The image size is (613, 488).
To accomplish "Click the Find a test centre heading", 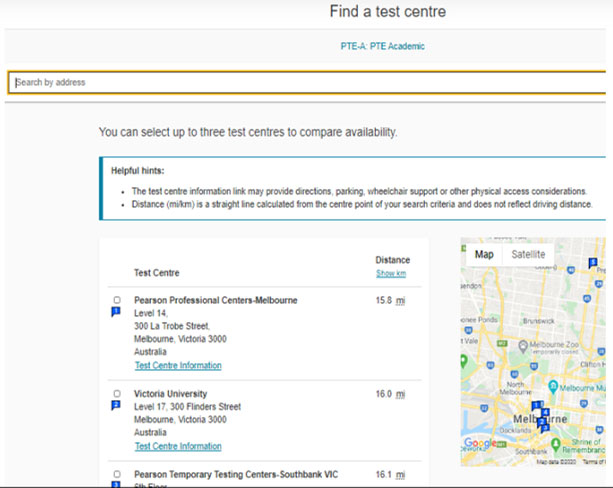I will point(388,11).
